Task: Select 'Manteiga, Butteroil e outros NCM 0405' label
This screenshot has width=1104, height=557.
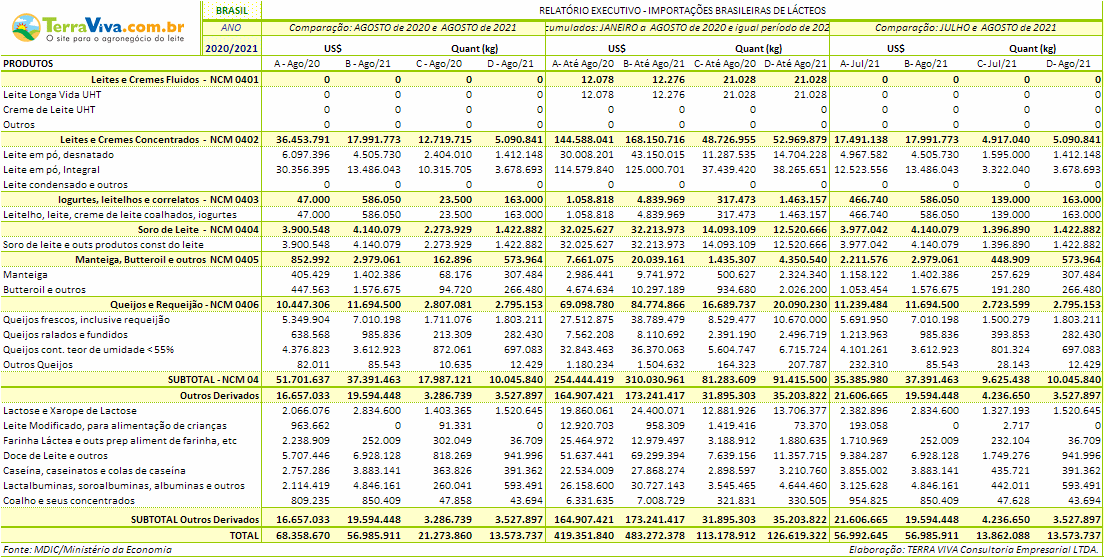Action: tap(168, 260)
